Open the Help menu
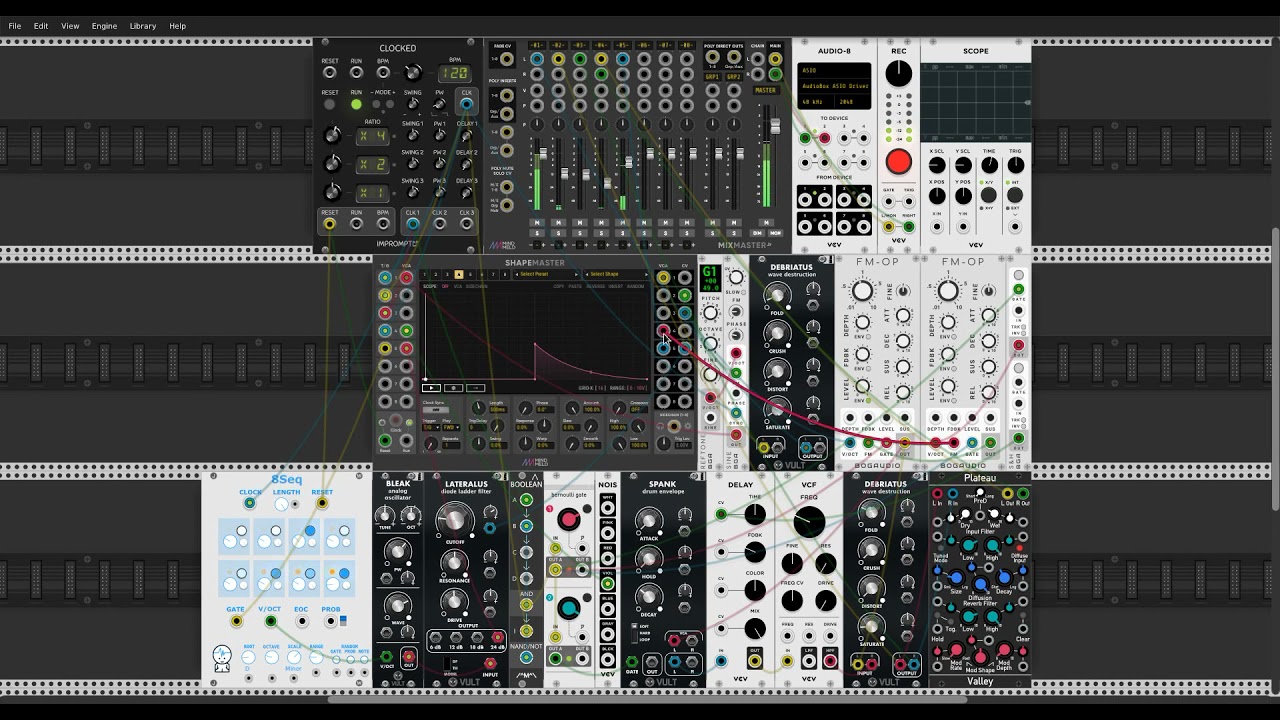Viewport: 1280px width, 720px height. pos(178,26)
